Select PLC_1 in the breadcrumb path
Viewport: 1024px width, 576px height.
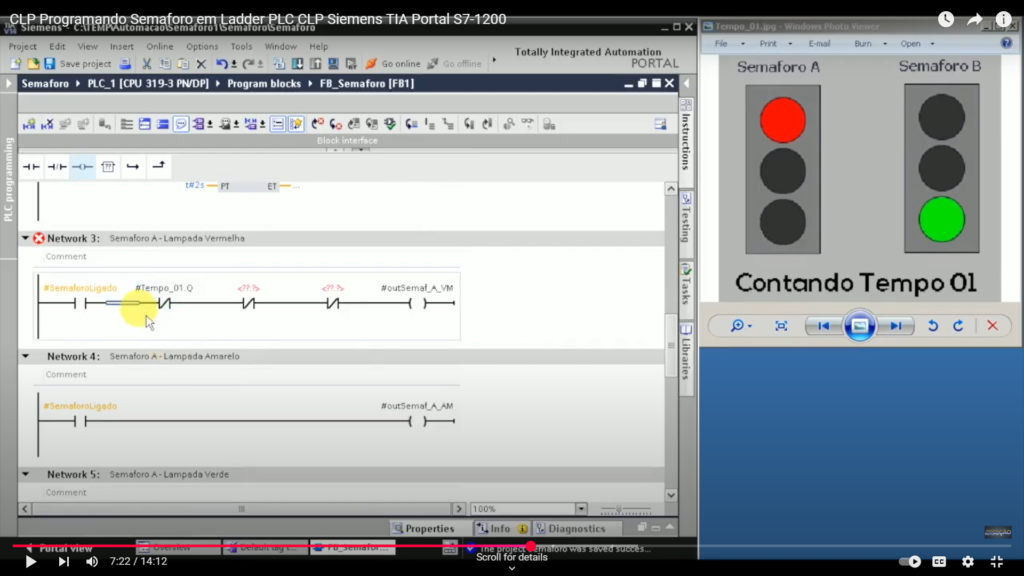[x=148, y=84]
